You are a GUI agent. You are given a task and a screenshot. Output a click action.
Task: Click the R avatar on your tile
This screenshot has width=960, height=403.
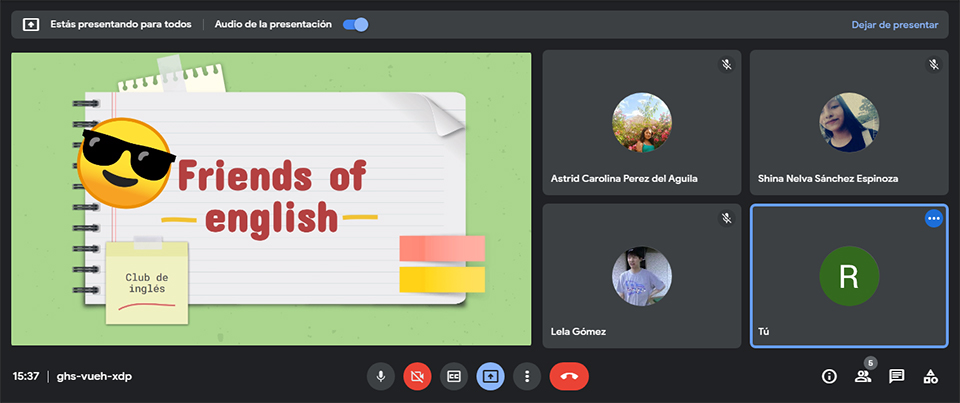pyautogui.click(x=848, y=276)
